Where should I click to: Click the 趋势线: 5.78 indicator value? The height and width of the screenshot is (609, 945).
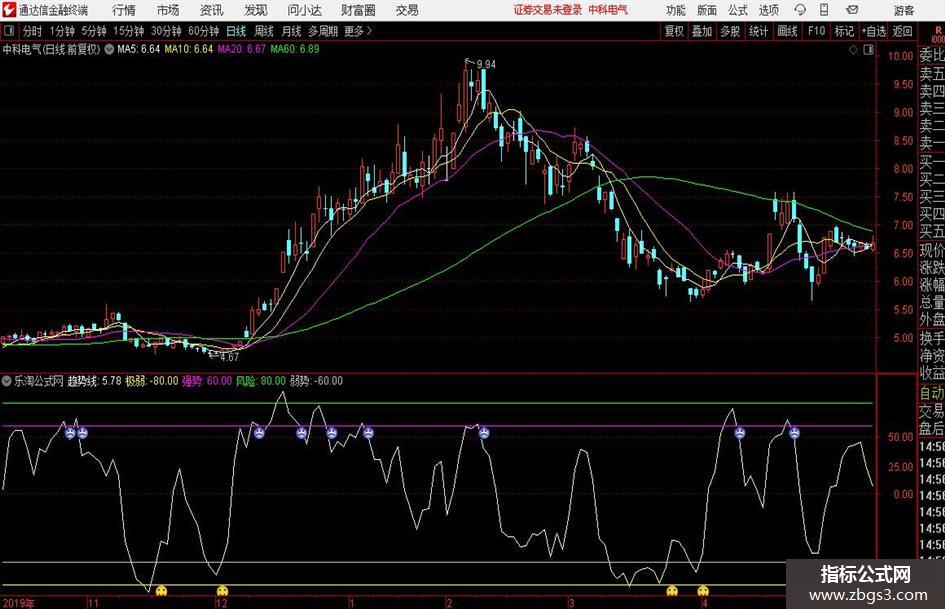94,381
